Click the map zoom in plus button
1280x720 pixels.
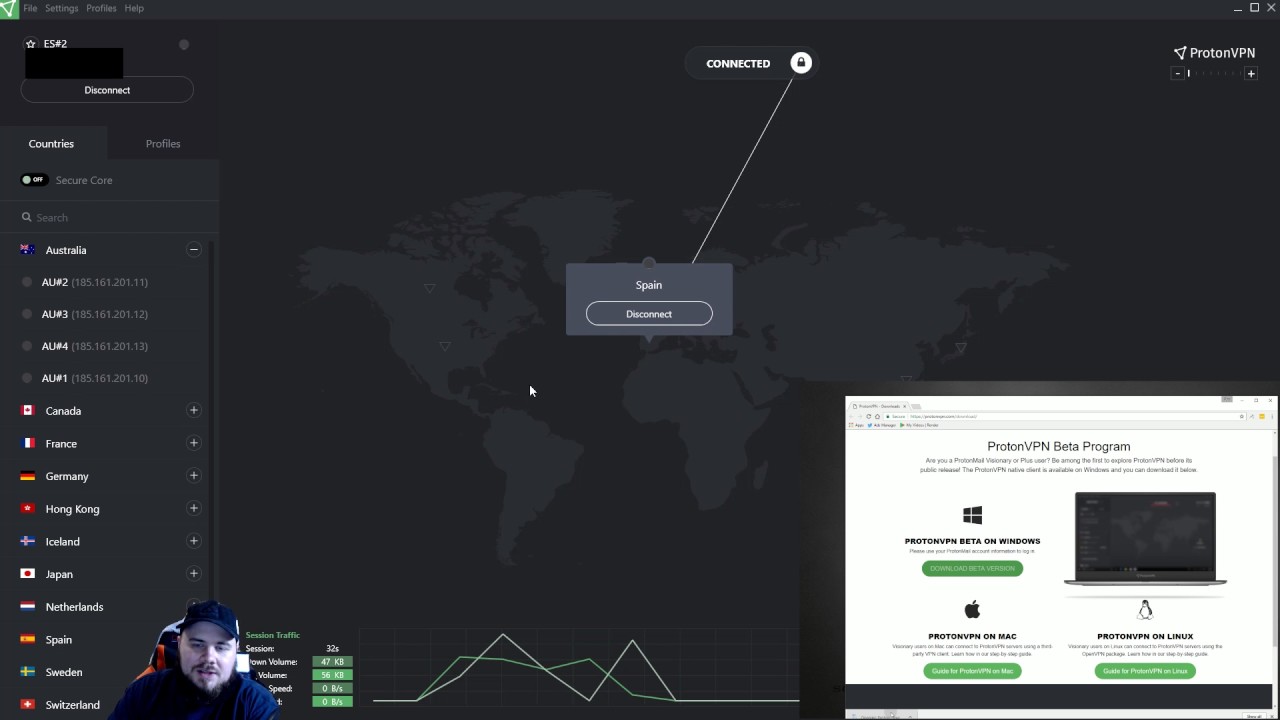(x=1251, y=74)
